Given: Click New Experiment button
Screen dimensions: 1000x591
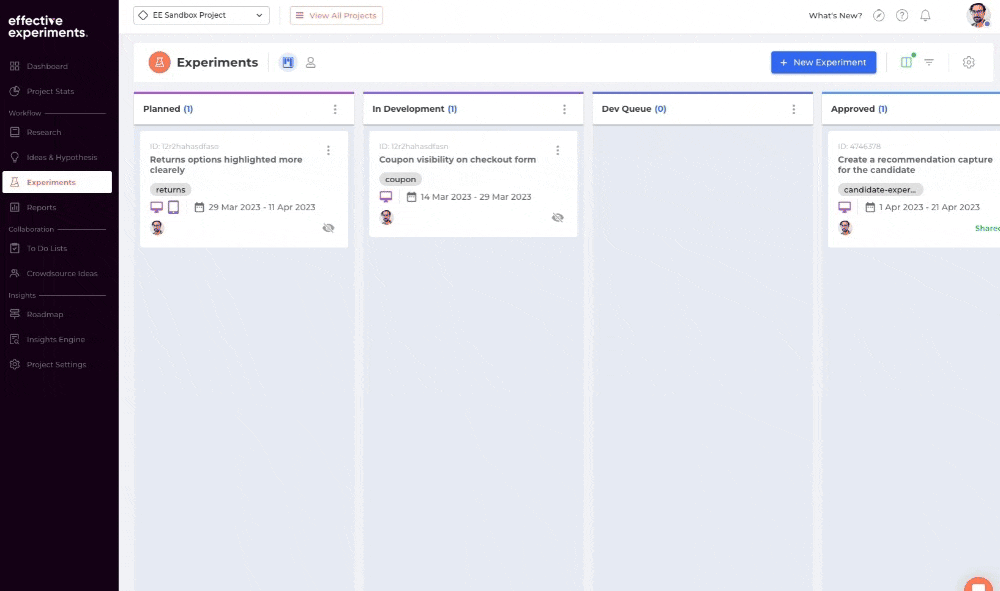Looking at the screenshot, I should (823, 62).
